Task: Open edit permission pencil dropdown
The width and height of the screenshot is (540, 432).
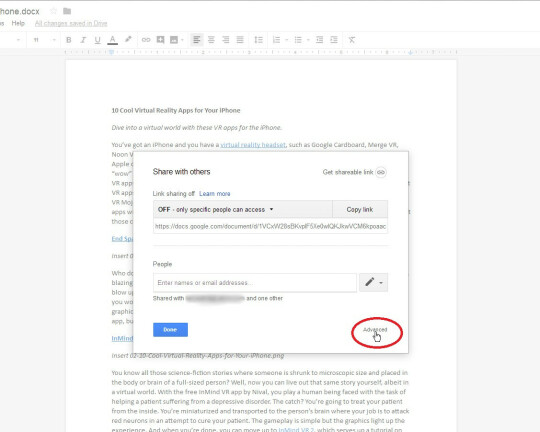Action: tap(374, 282)
